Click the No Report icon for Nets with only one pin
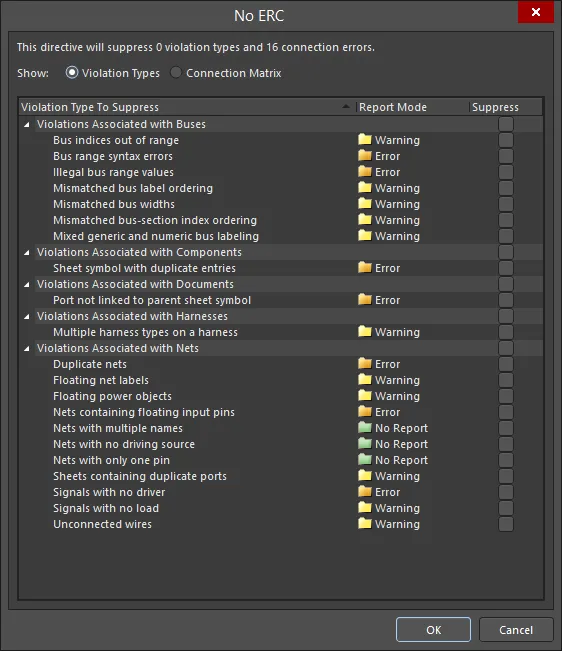This screenshot has width=562, height=651. pos(364,459)
